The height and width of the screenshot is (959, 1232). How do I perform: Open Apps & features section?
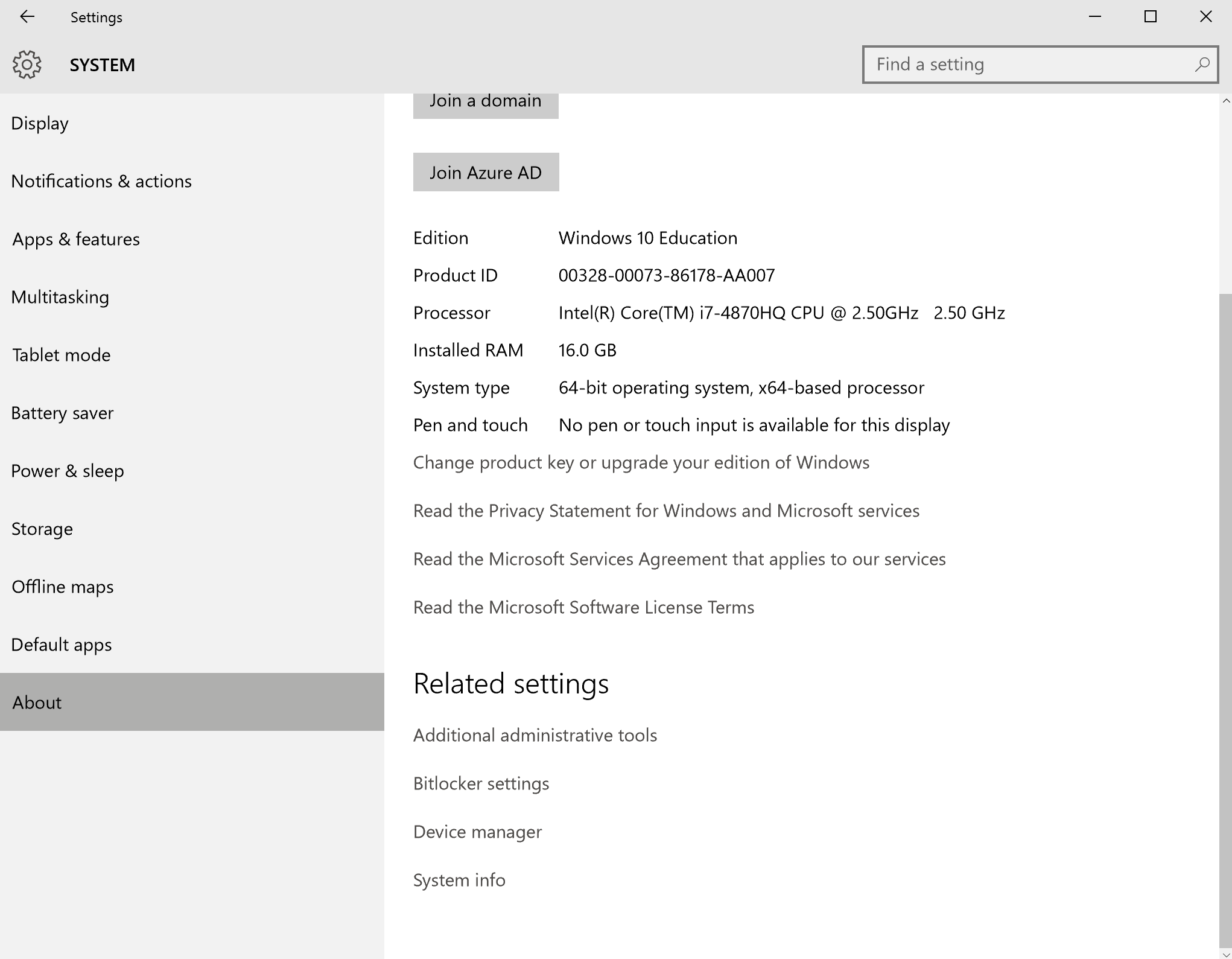tap(76, 239)
